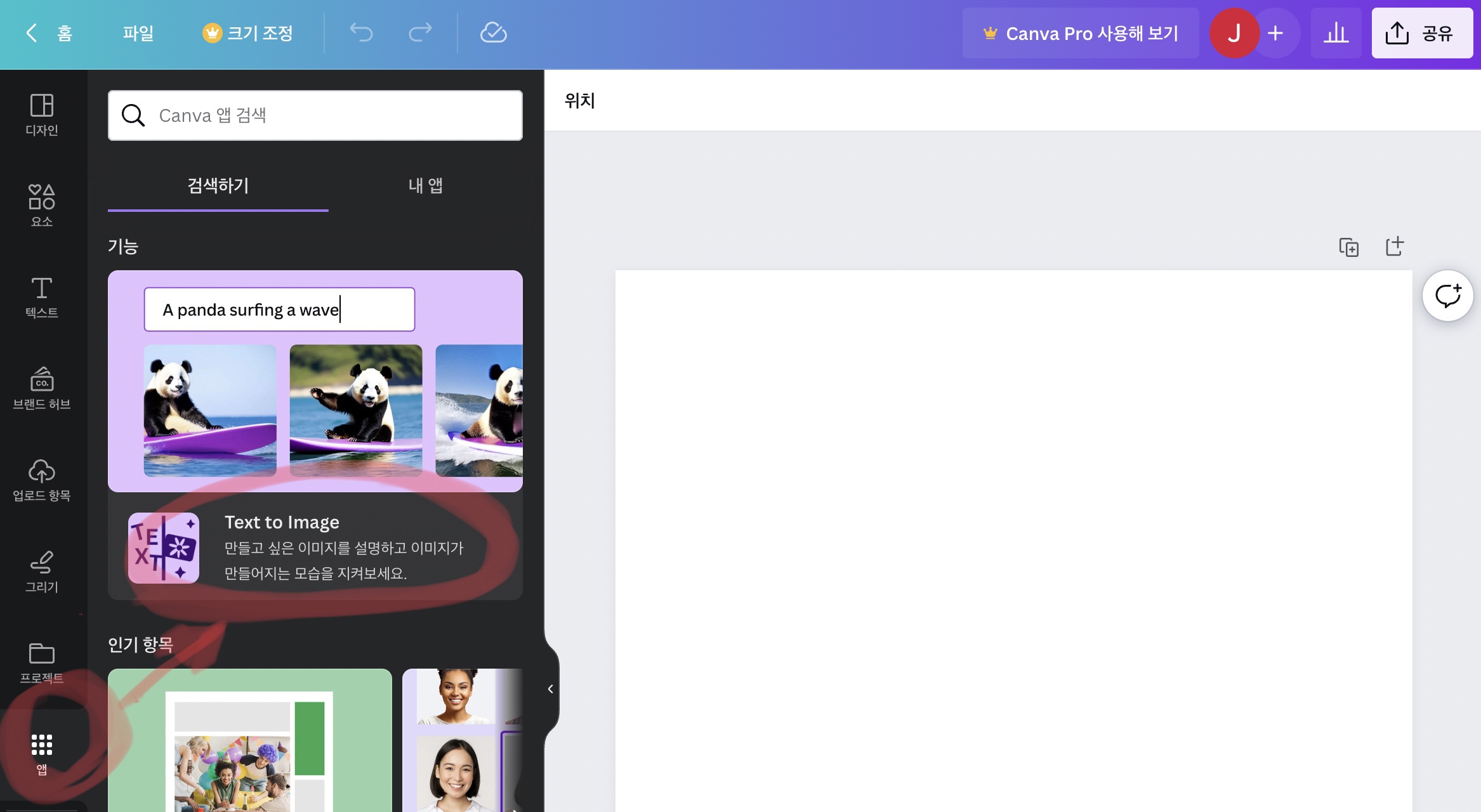This screenshot has width=1481, height=812.
Task: Open the 앱 apps grid
Action: [42, 754]
